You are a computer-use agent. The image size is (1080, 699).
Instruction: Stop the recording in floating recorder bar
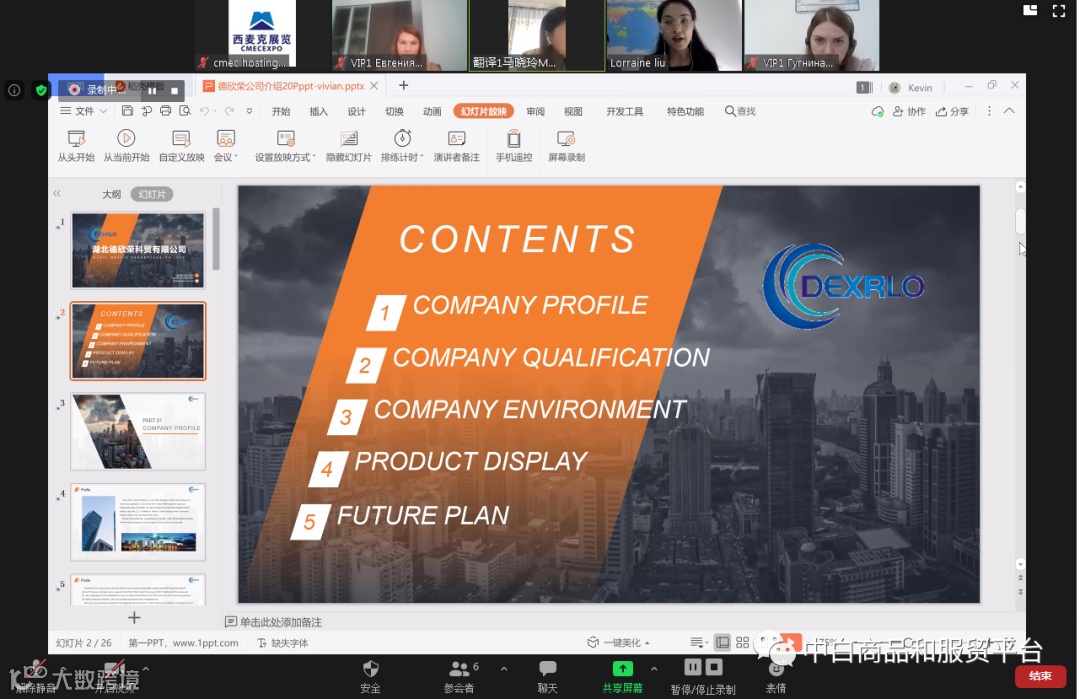(x=174, y=90)
